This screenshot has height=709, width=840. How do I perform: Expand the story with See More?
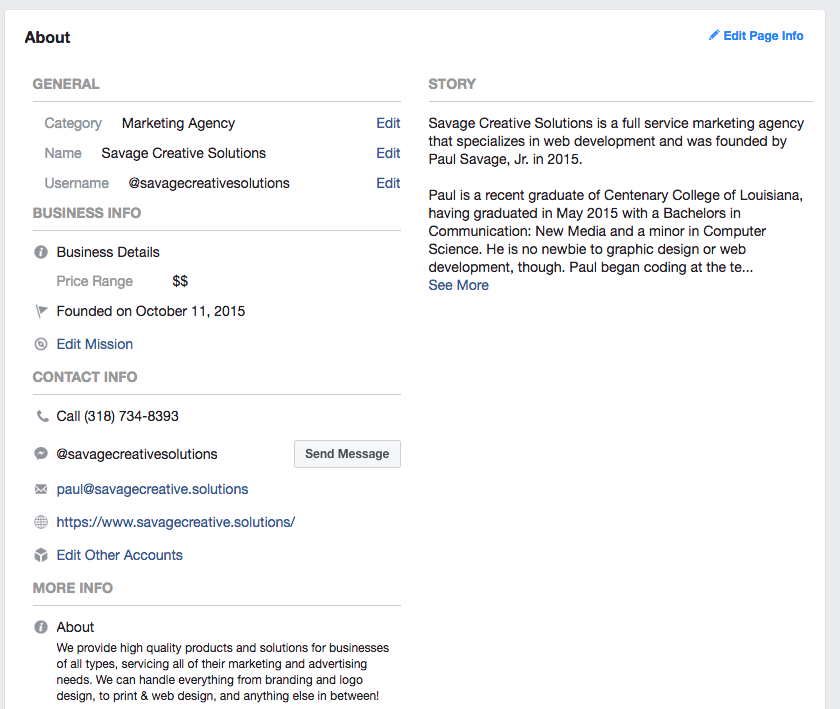pos(458,285)
